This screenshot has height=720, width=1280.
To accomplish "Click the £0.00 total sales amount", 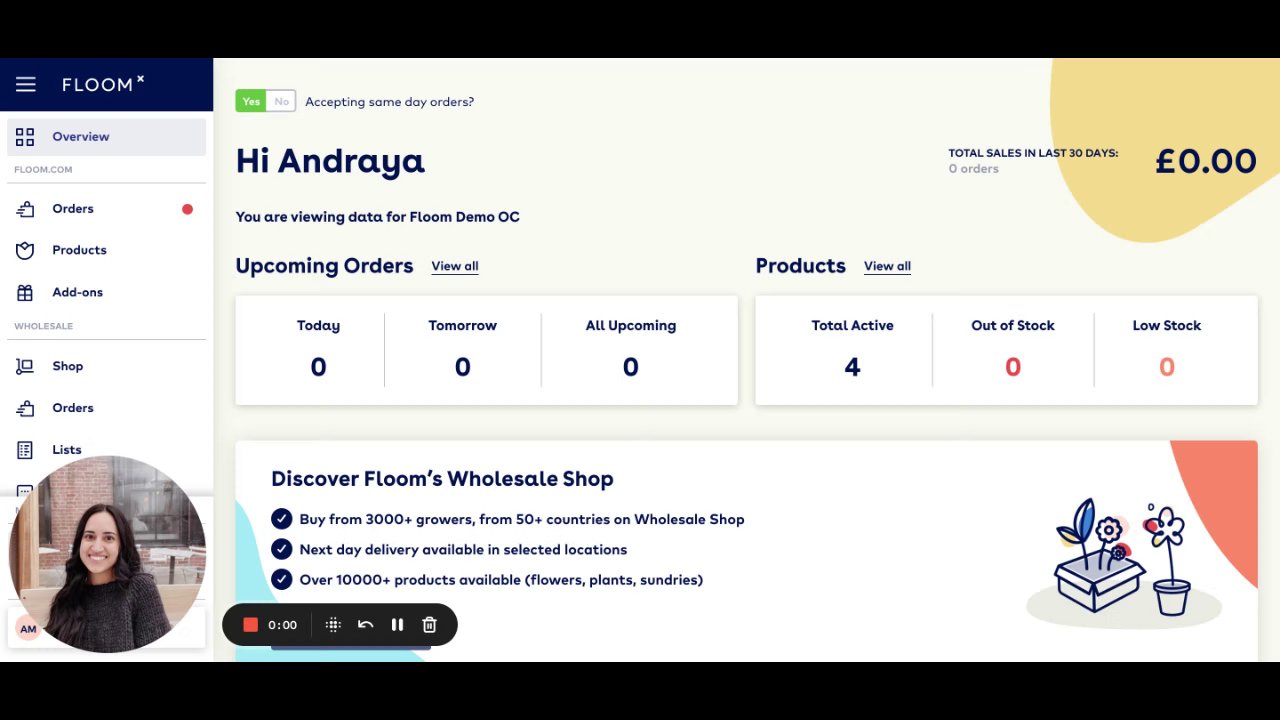I will pyautogui.click(x=1205, y=161).
